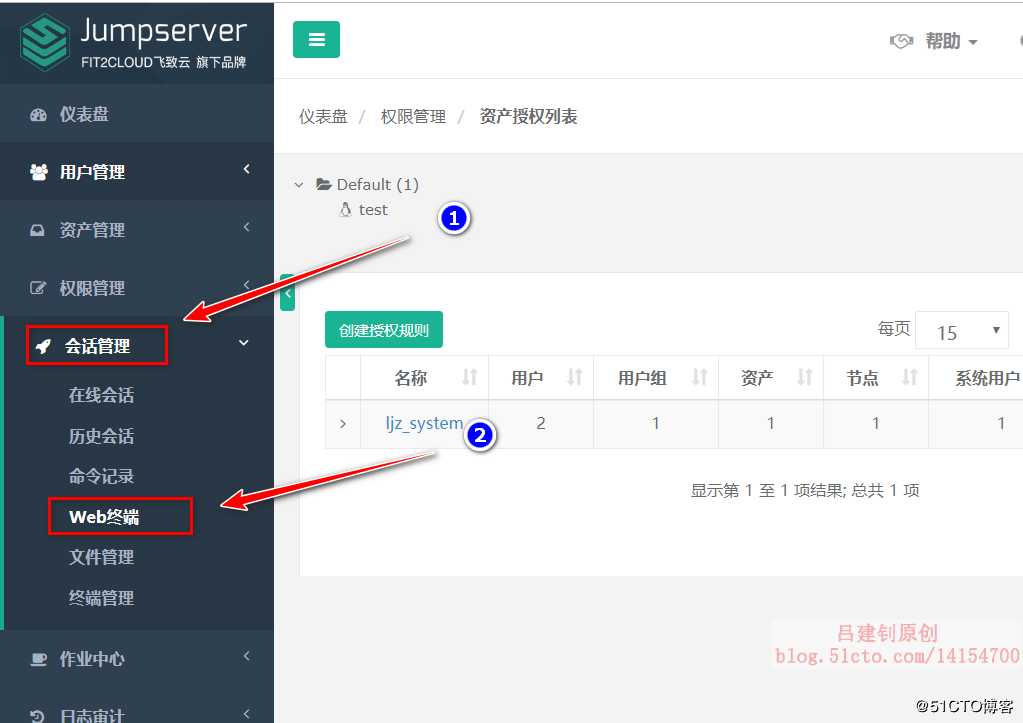1023x723 pixels.
Task: Toggle sidebar with the hamburger menu button
Action: tap(316, 40)
